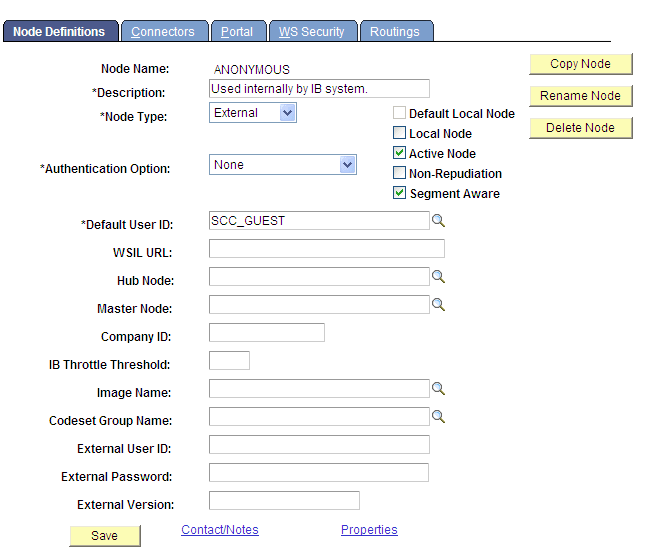Viewport: 654px width, 552px height.
Task: Click into the Company ID field
Action: (267, 332)
